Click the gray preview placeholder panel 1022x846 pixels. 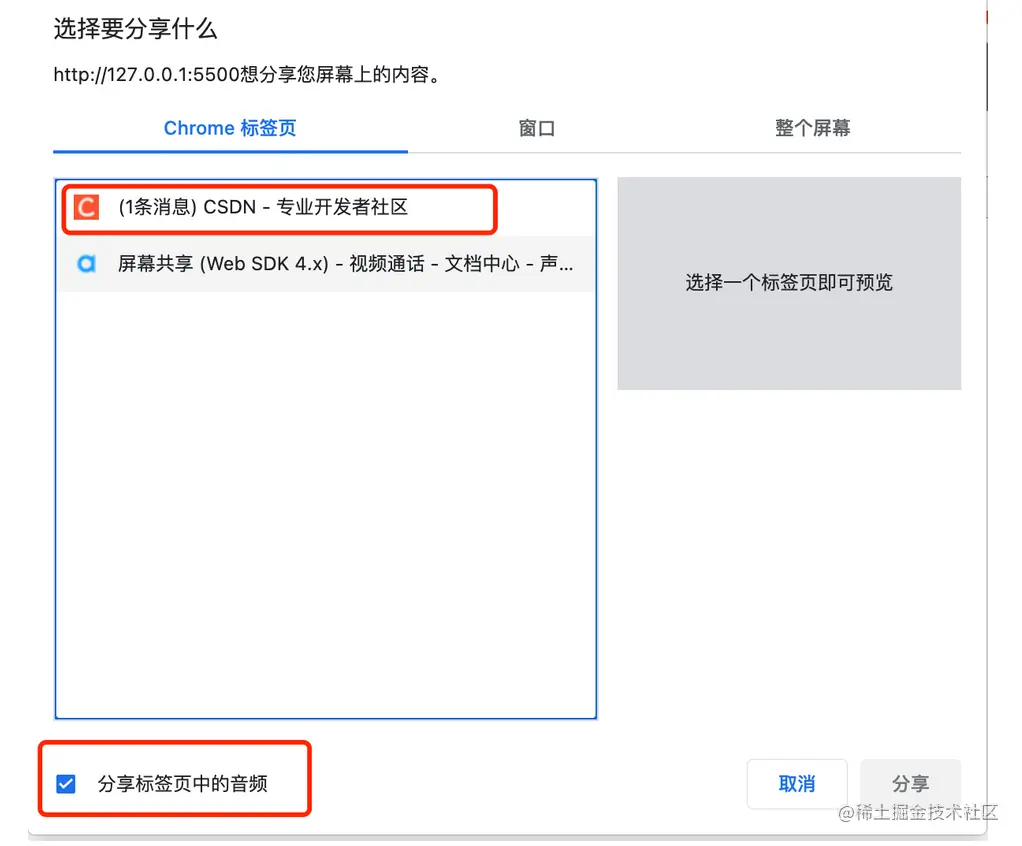tap(789, 283)
